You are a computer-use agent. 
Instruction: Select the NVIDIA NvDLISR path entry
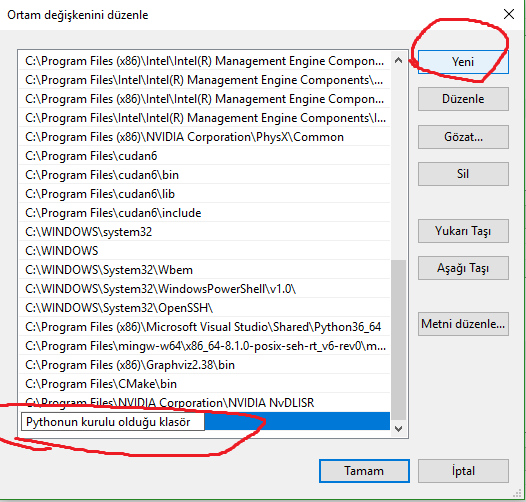click(205, 403)
